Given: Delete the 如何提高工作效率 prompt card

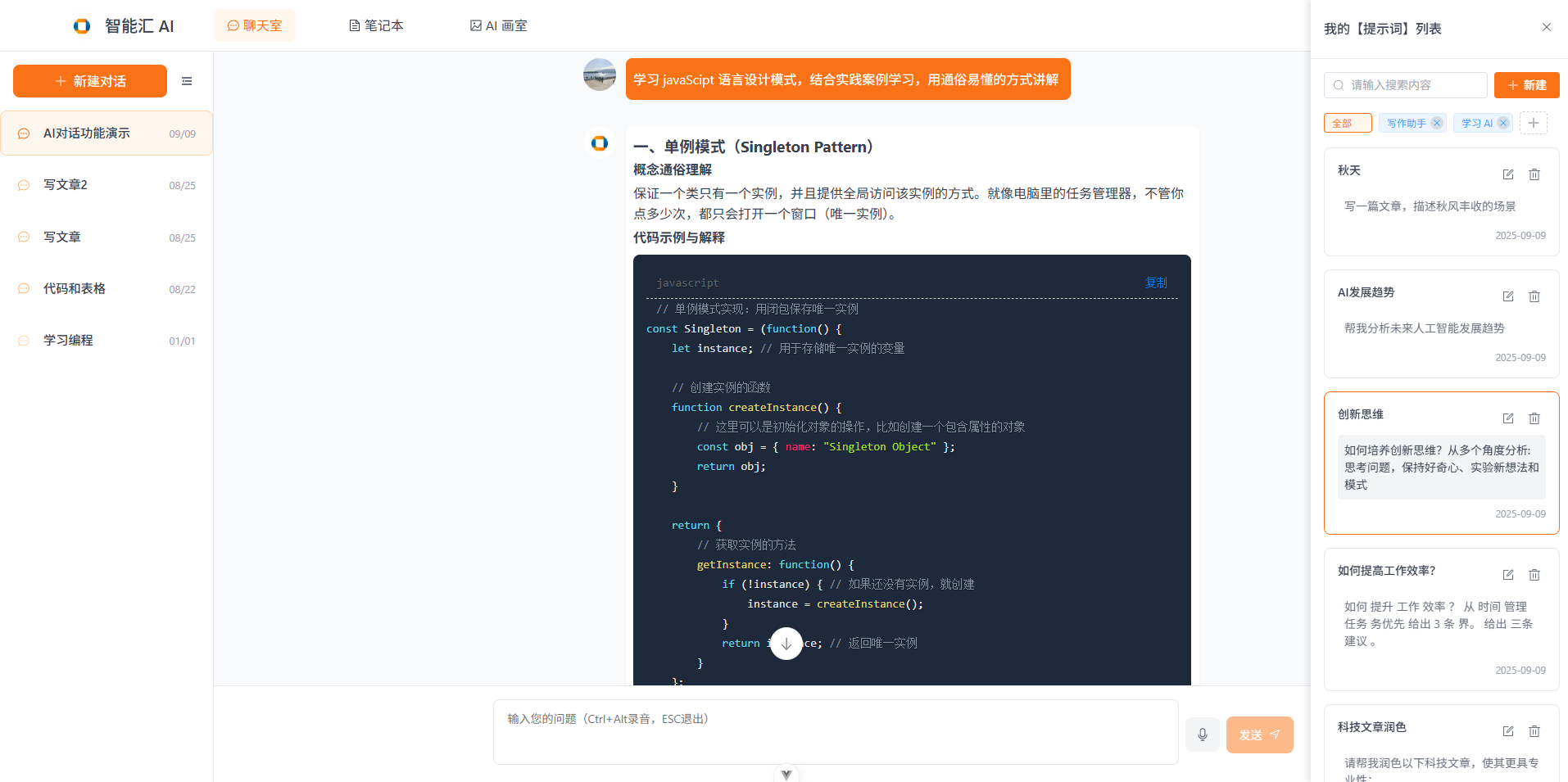Looking at the screenshot, I should coord(1534,575).
